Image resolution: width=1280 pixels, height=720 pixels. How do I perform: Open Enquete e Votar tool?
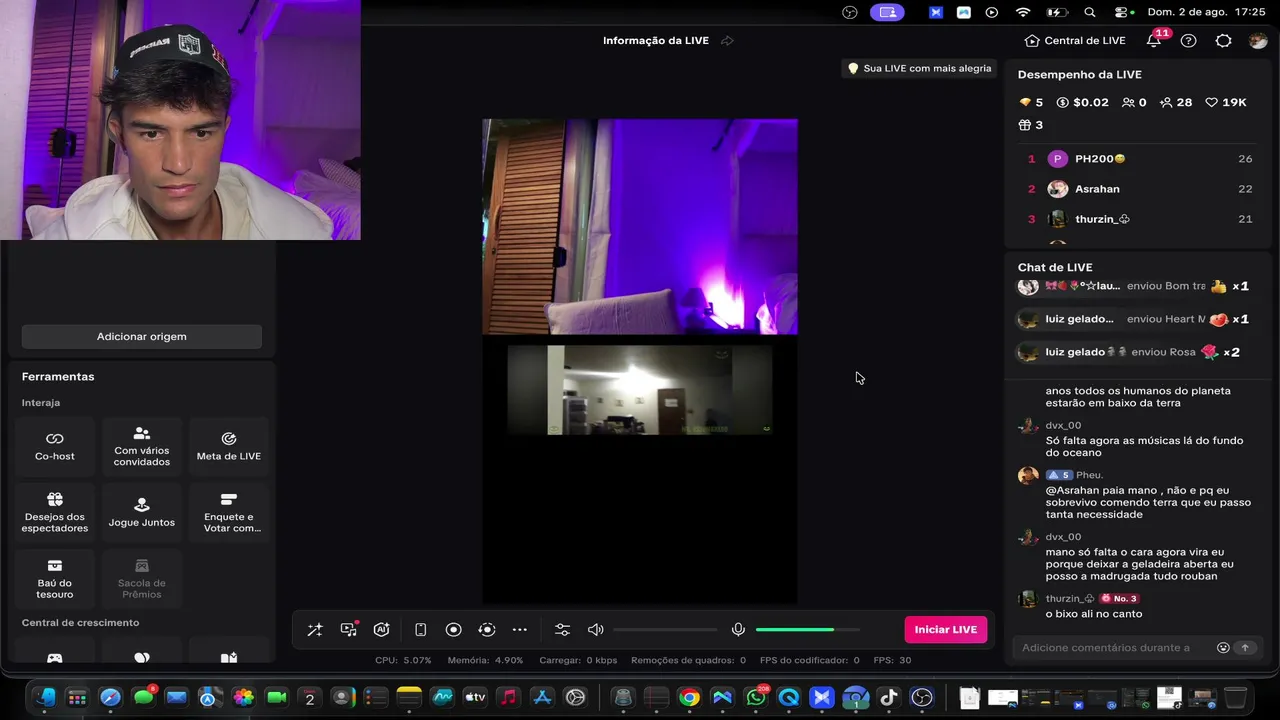tap(229, 512)
